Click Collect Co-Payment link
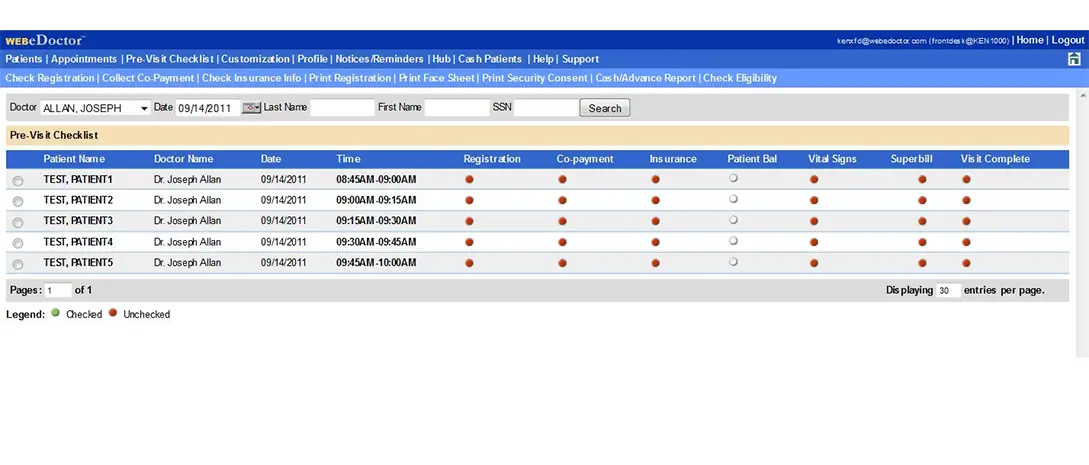Viewport: 1089px width, 465px height. (x=148, y=78)
